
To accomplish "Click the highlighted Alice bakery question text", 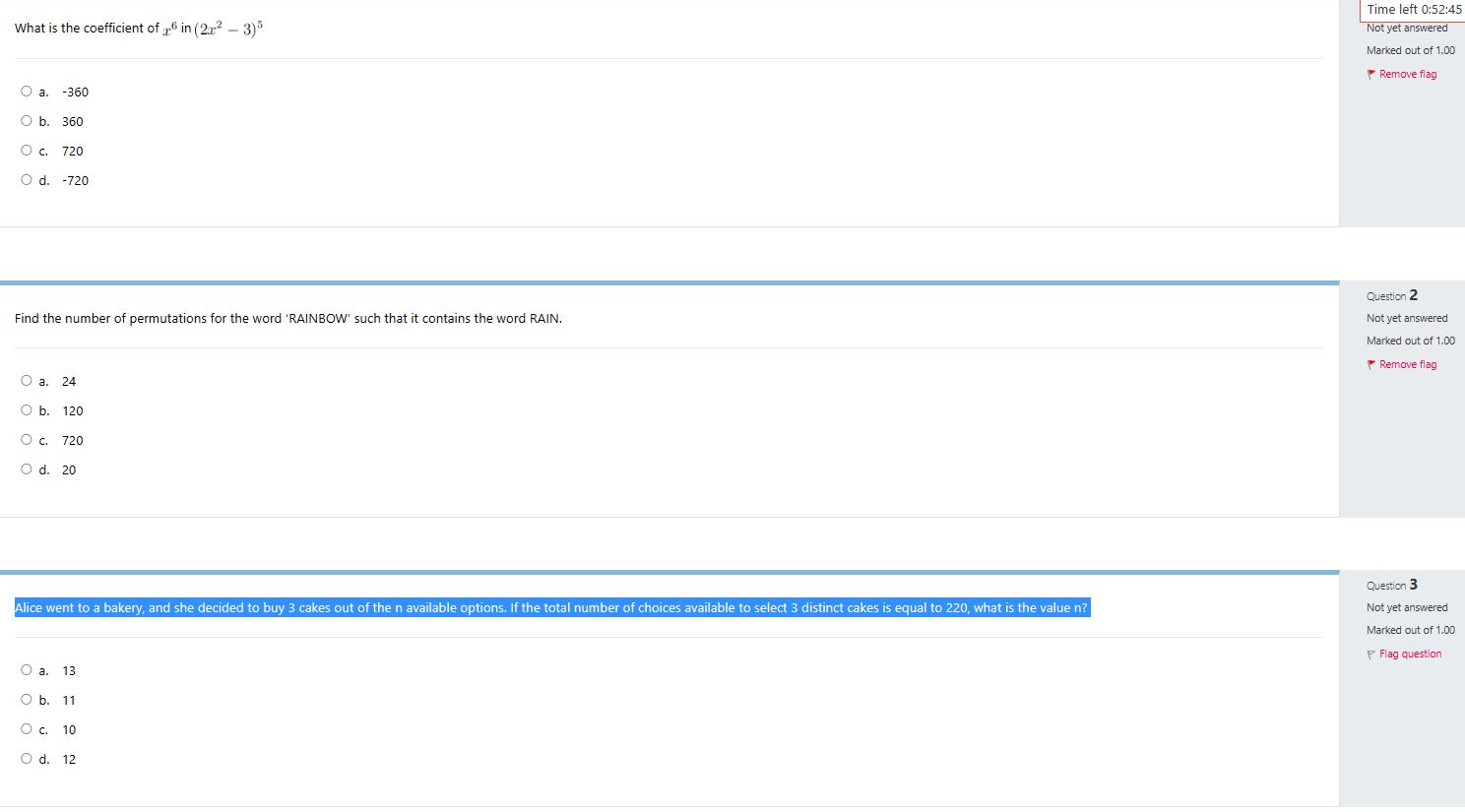I will pos(551,607).
